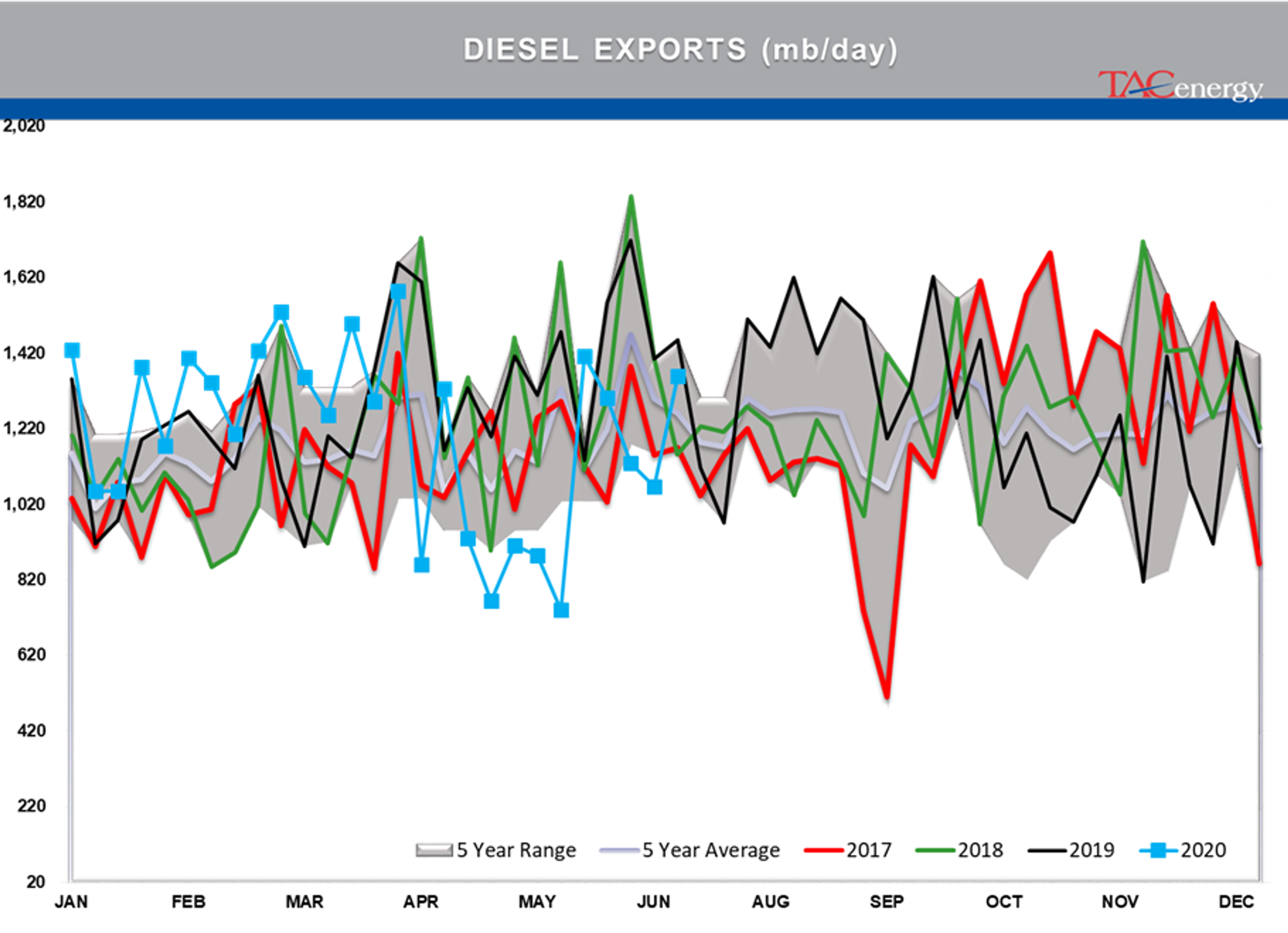This screenshot has height=933, width=1288.
Task: Select the 2017 red legend entry
Action: pyautogui.click(x=849, y=850)
